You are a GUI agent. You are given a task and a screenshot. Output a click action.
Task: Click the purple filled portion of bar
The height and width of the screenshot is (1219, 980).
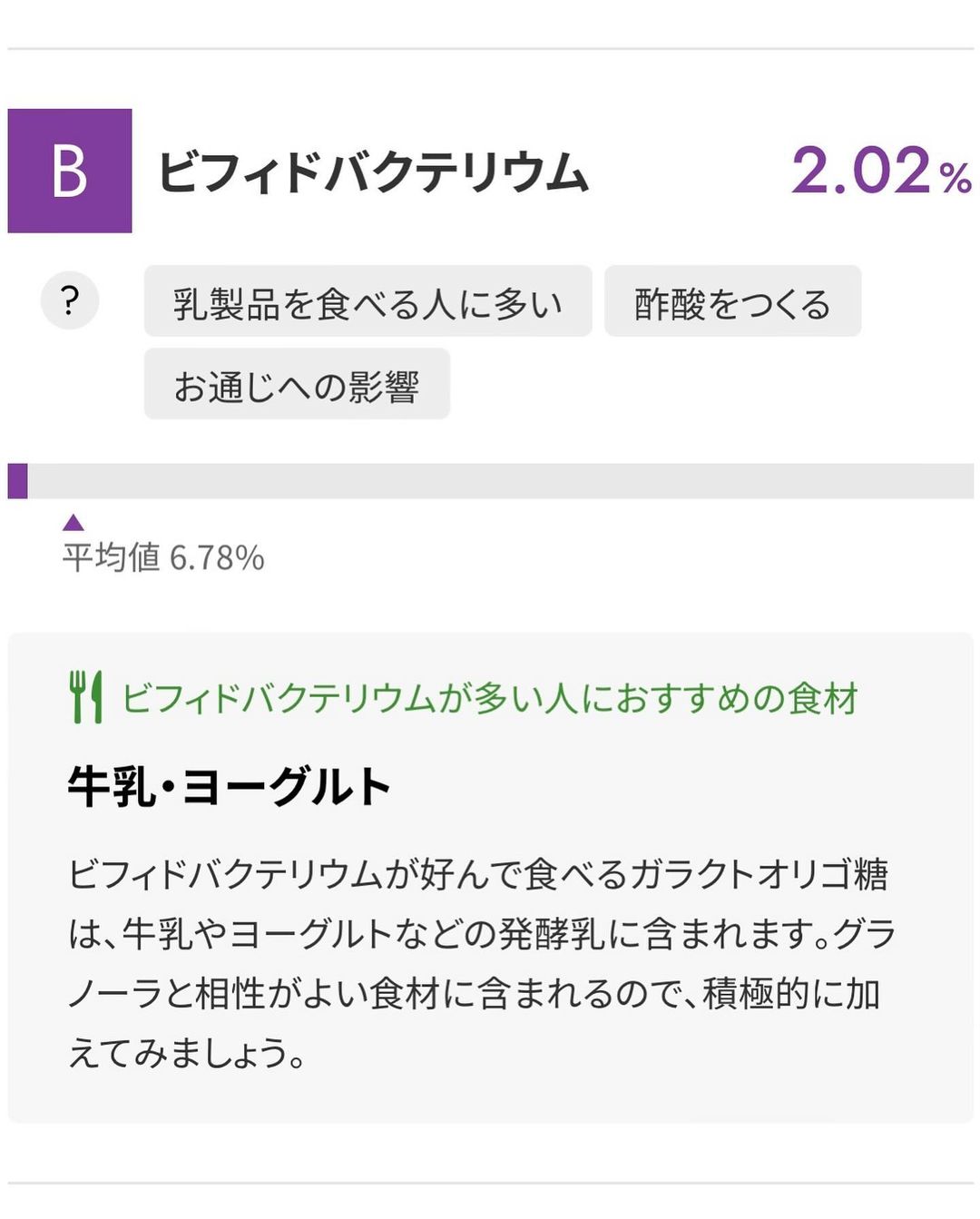click(17, 481)
